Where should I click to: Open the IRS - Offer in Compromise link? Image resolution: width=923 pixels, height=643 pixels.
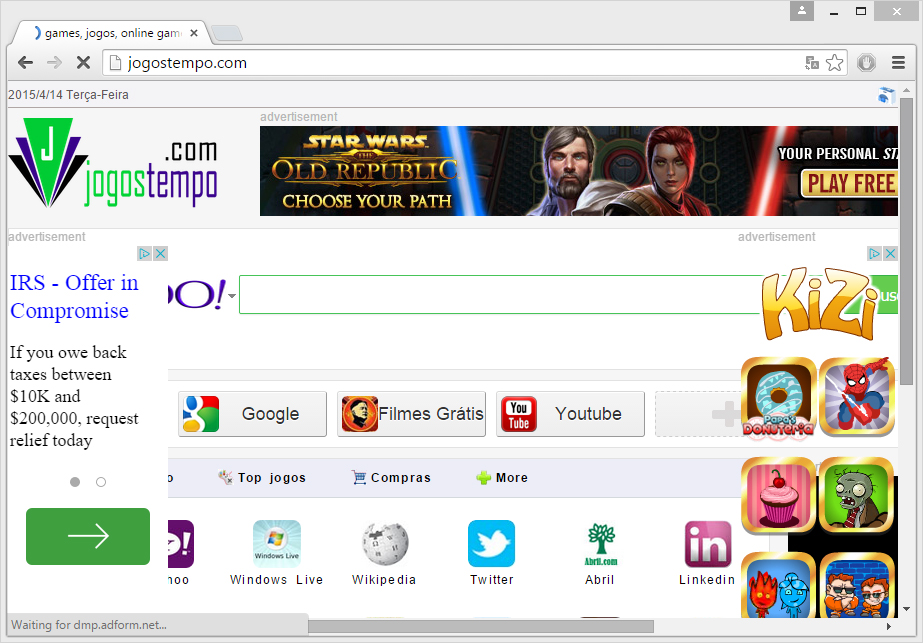coord(74,297)
